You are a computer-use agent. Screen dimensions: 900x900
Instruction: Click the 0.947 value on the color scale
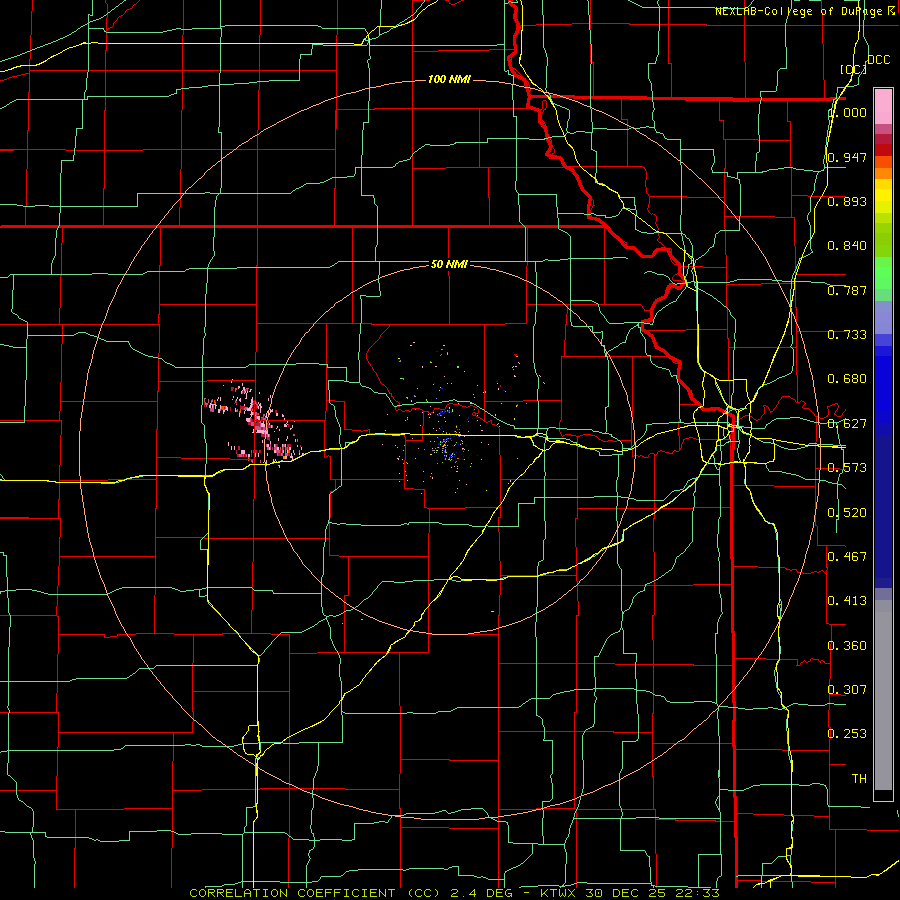(847, 157)
